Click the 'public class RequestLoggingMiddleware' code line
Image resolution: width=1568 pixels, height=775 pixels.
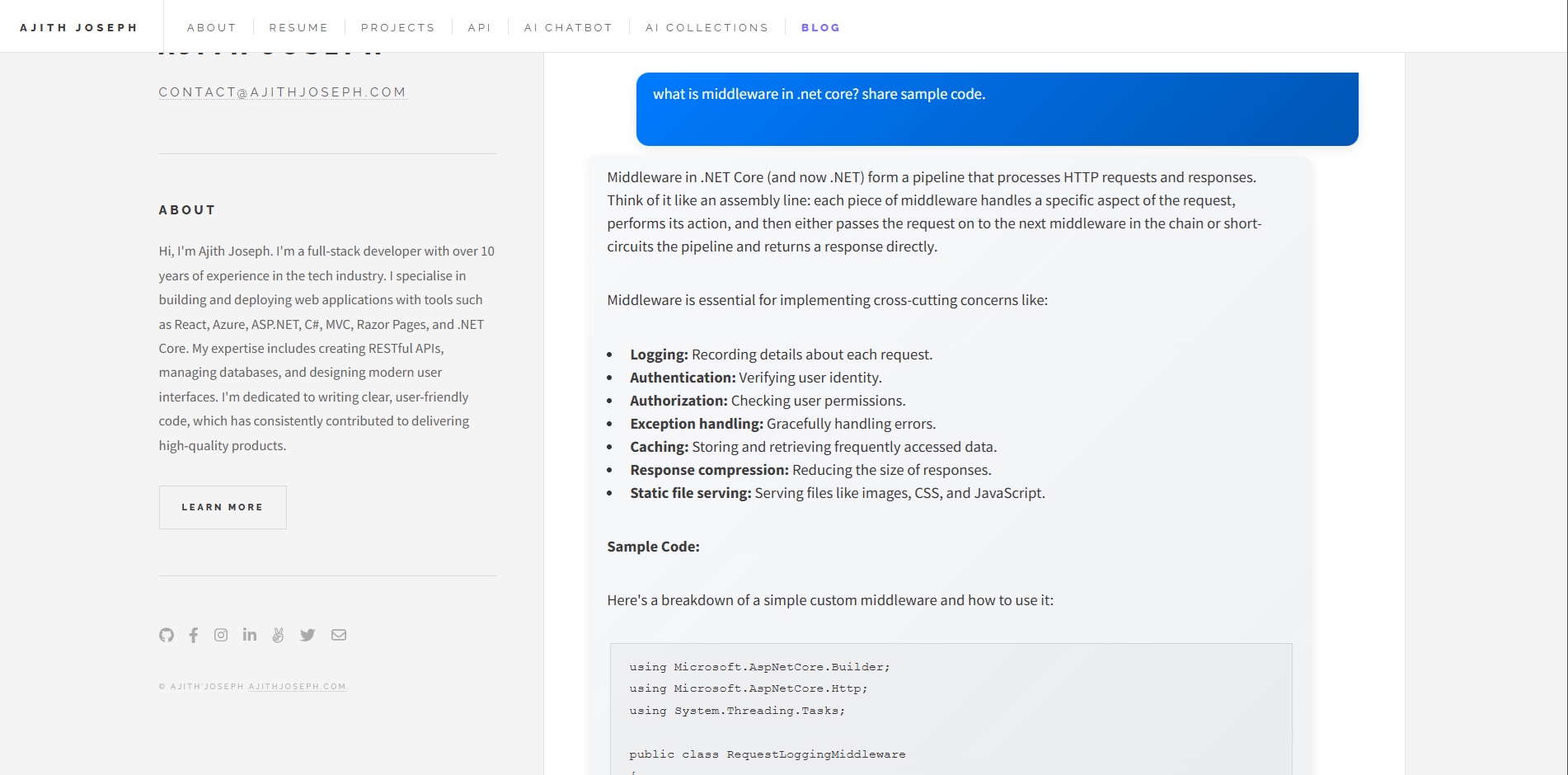[768, 754]
